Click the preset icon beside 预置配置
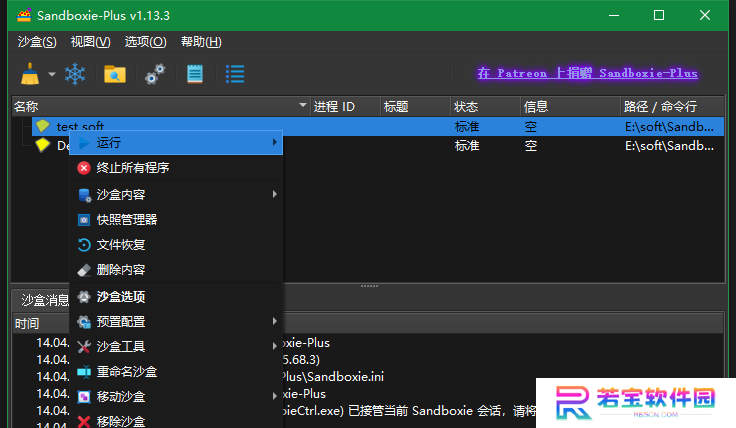The height and width of the screenshot is (428, 736). tap(84, 322)
